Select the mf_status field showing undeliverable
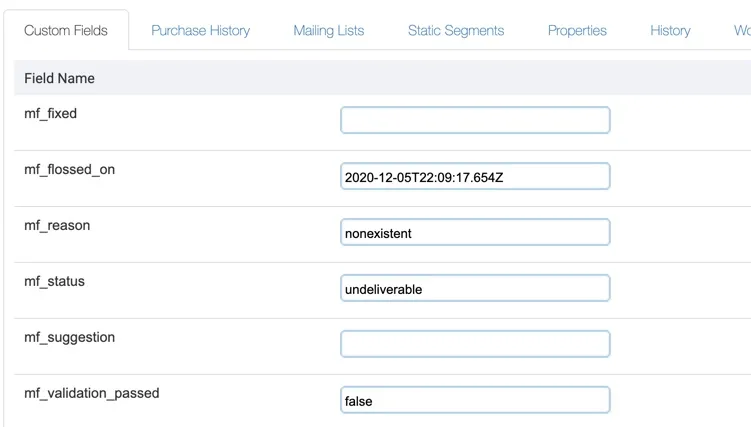Screen dimensions: 751x427 tap(475, 288)
